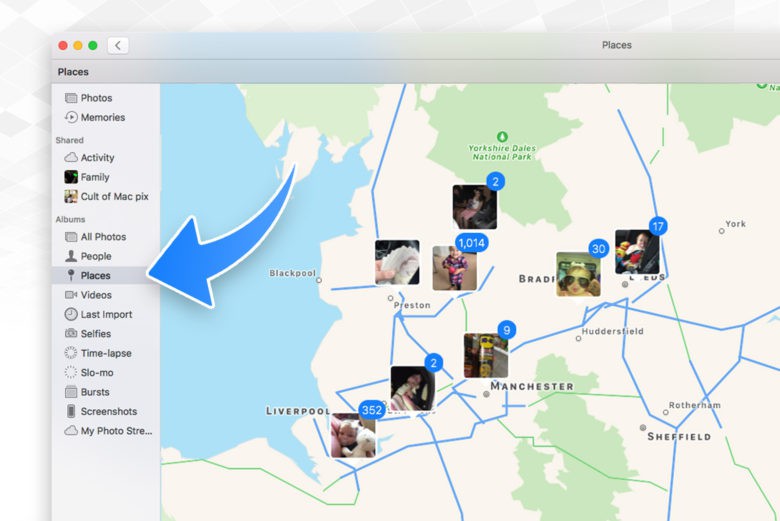
Task: Open the 1,014 photo cluster thumbnail
Action: point(454,267)
